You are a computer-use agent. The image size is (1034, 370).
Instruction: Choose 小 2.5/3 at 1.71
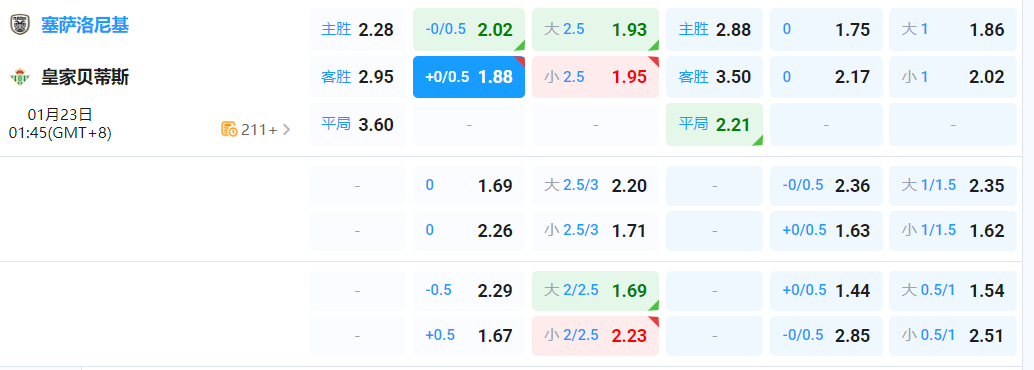point(595,231)
